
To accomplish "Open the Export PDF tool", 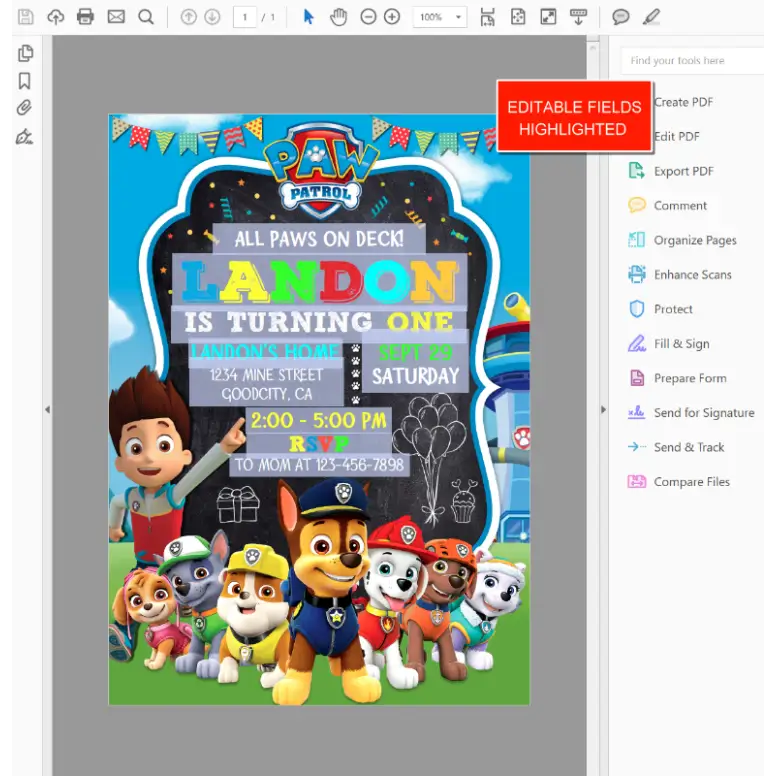I will click(x=671, y=171).
